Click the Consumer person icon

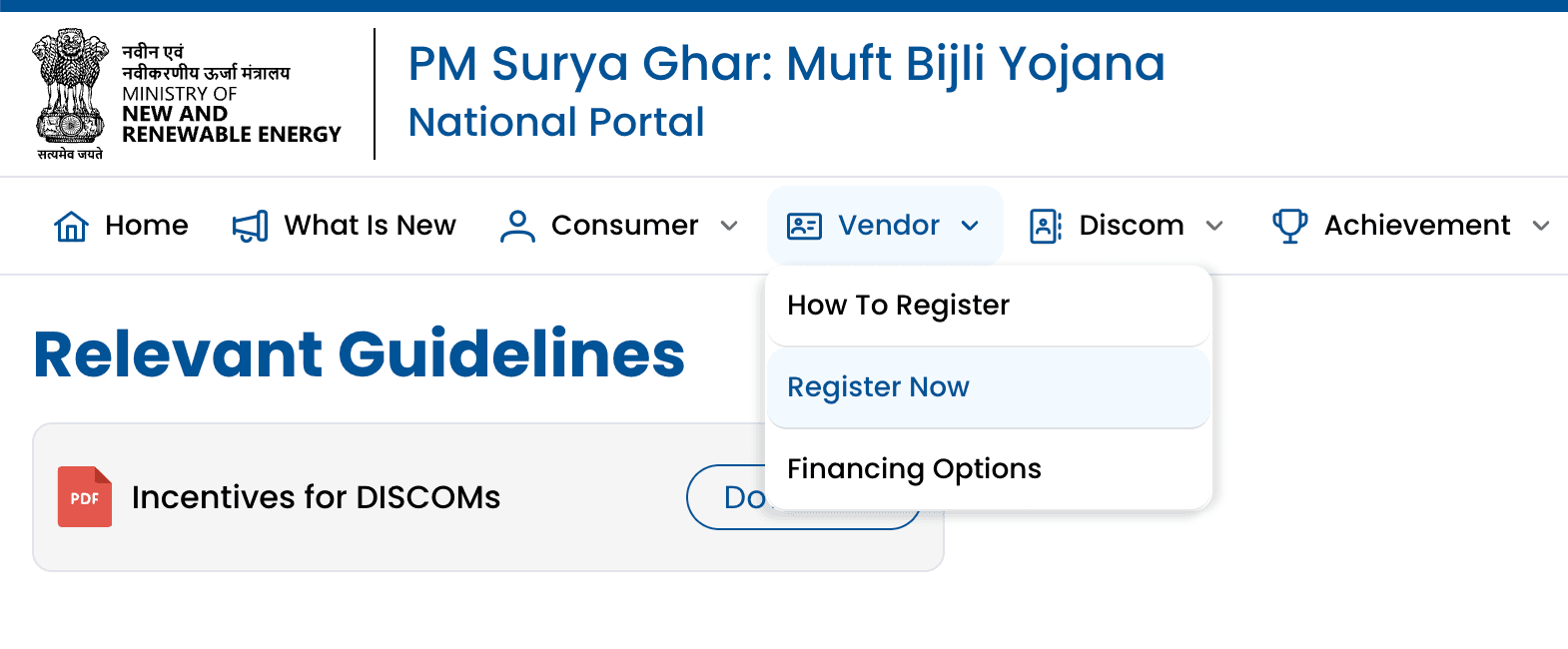[x=517, y=227]
